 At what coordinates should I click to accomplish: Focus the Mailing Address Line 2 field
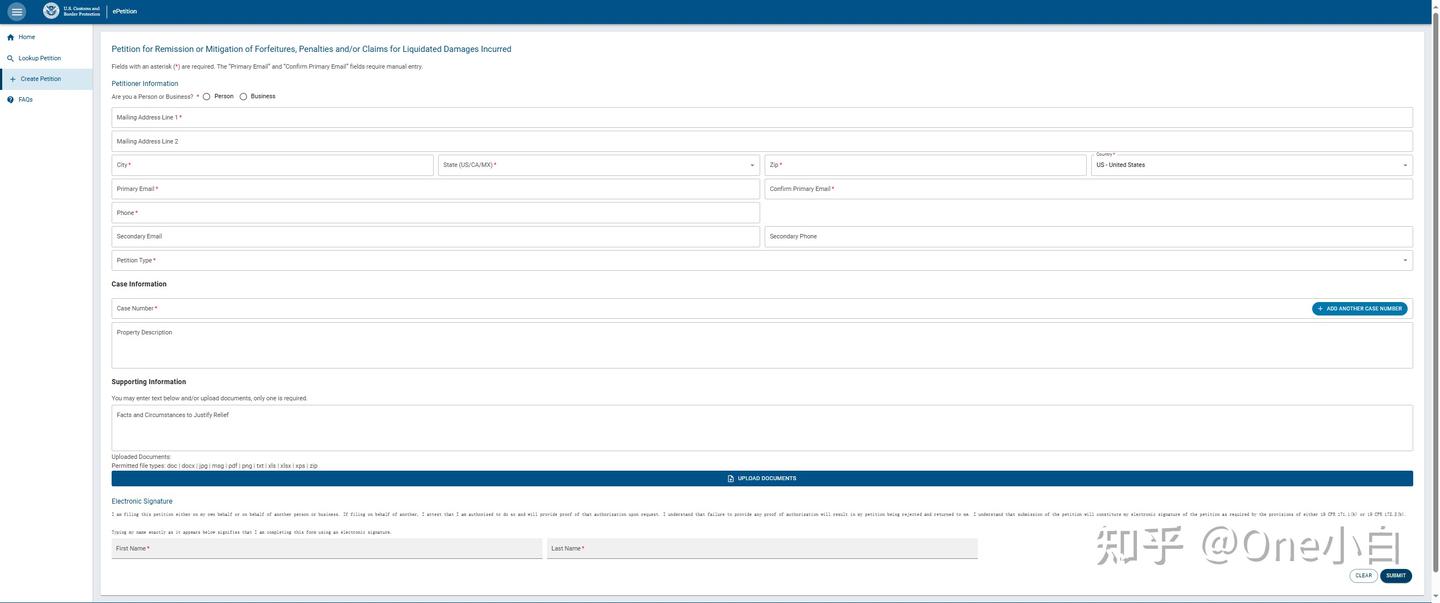[762, 141]
